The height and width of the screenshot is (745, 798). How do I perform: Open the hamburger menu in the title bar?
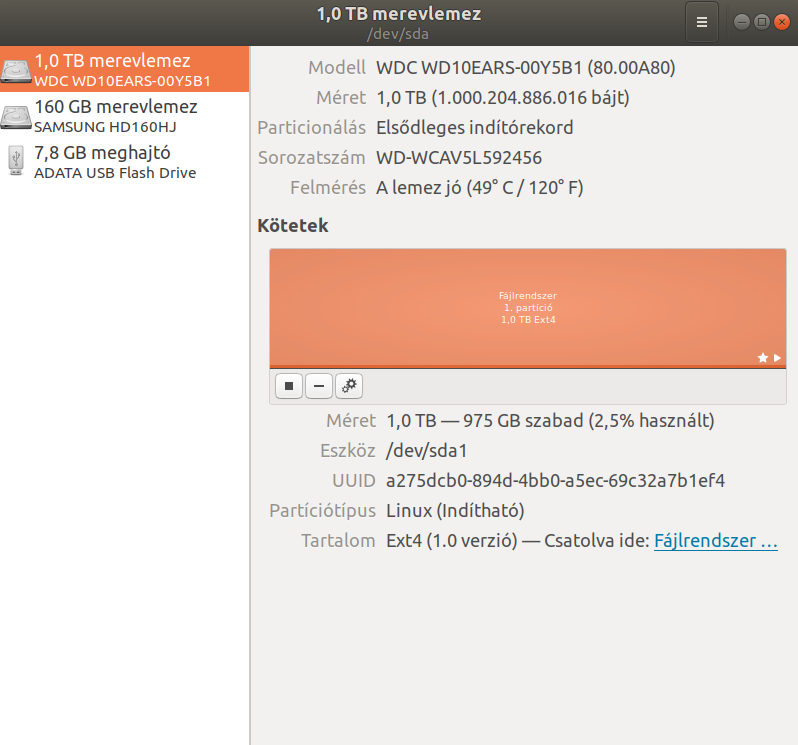coord(702,22)
